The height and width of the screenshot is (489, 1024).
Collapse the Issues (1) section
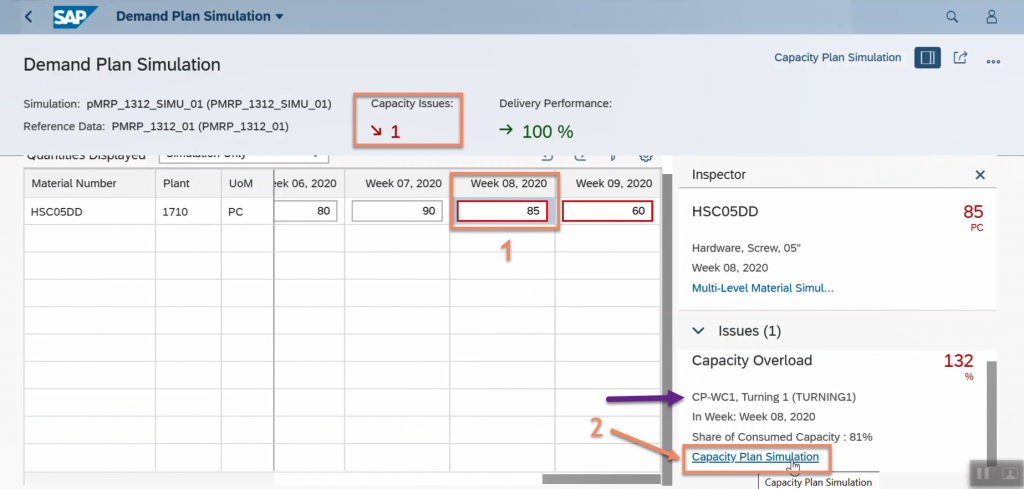(698, 331)
